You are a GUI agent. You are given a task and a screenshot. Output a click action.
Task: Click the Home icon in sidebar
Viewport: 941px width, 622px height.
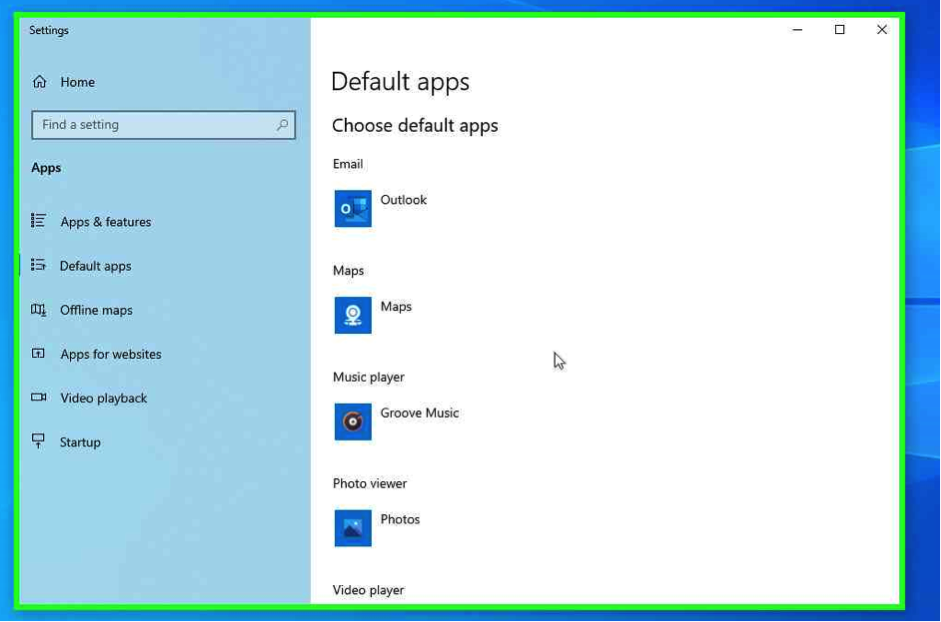tap(40, 82)
